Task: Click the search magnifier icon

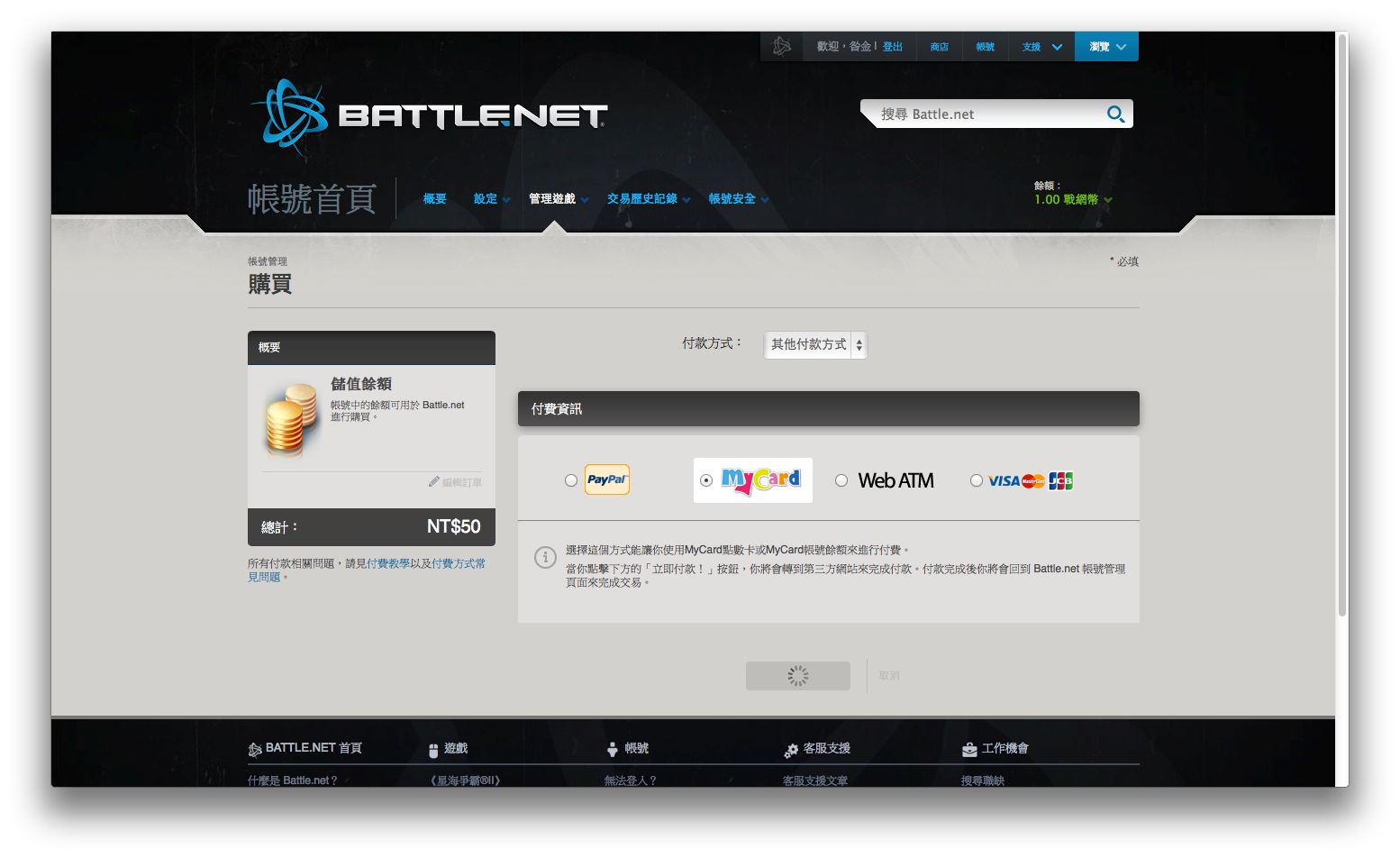Action: [x=1115, y=114]
